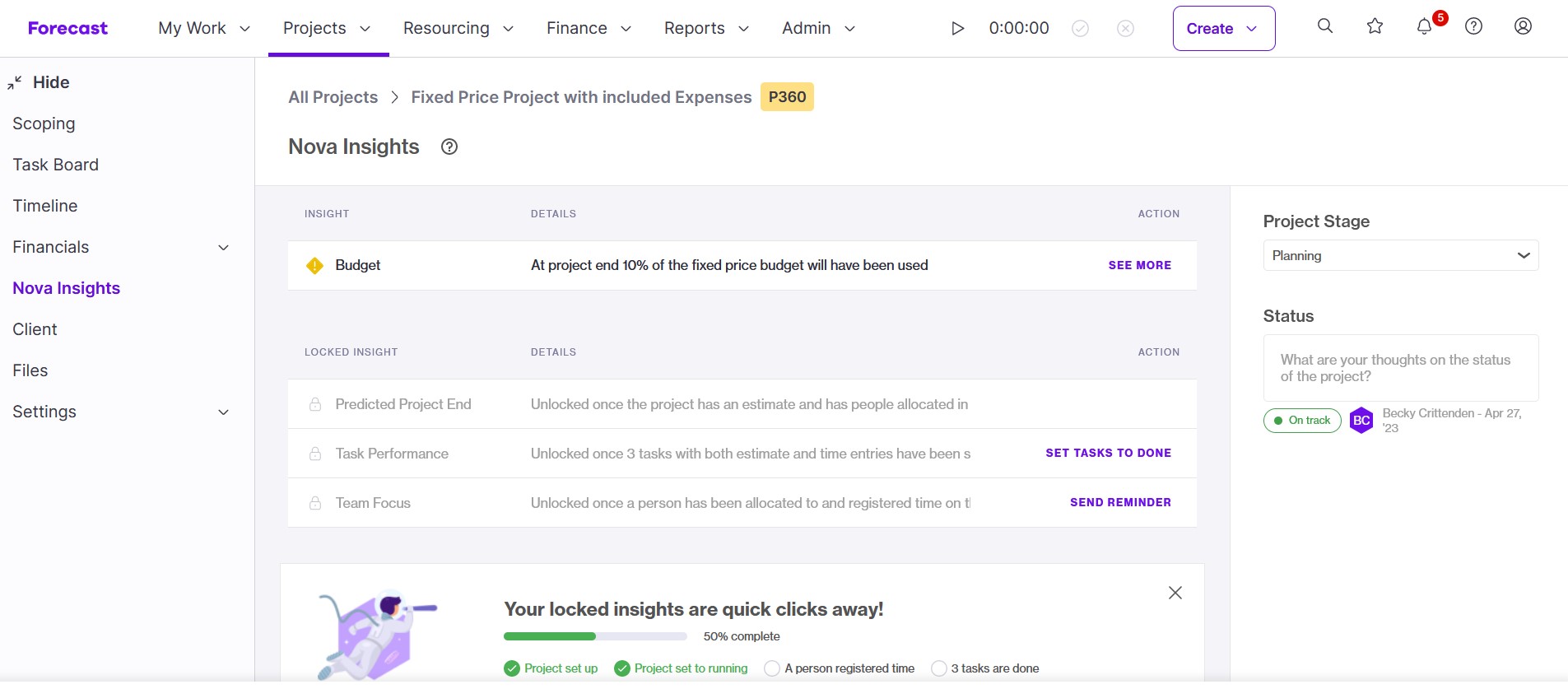Click the Forecast logo
The width and height of the screenshot is (1568, 689).
67,28
